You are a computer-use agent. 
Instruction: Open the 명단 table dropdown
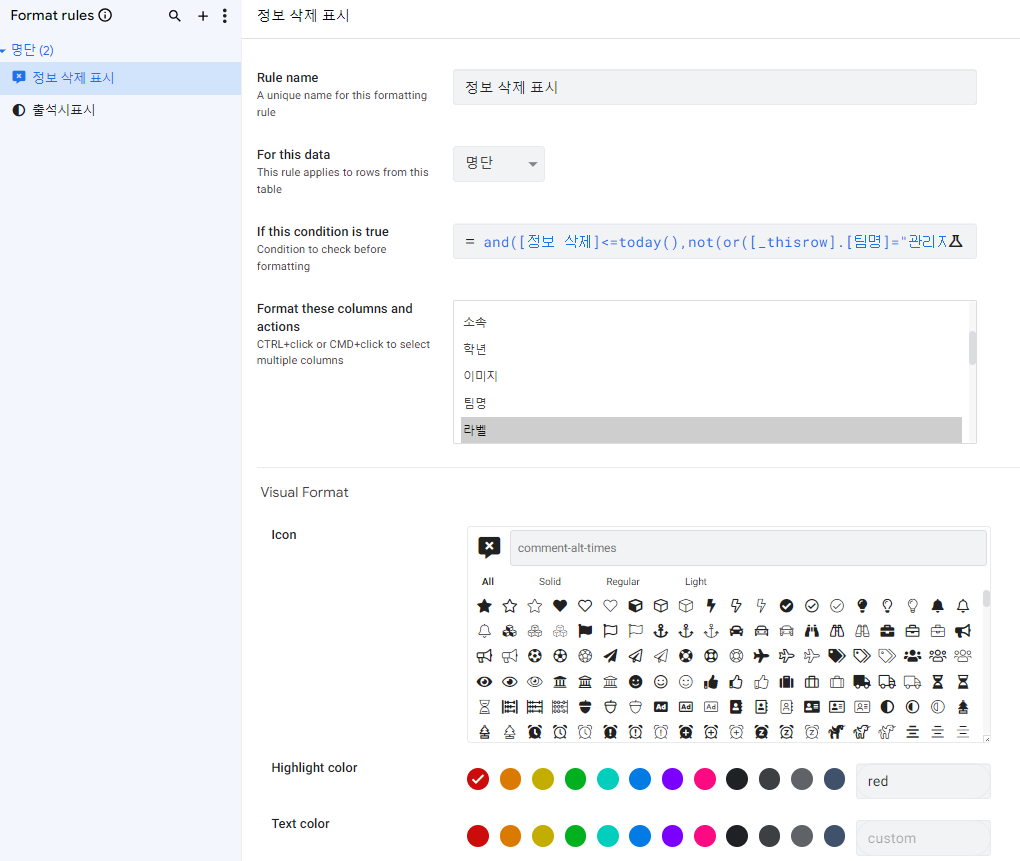tap(499, 163)
